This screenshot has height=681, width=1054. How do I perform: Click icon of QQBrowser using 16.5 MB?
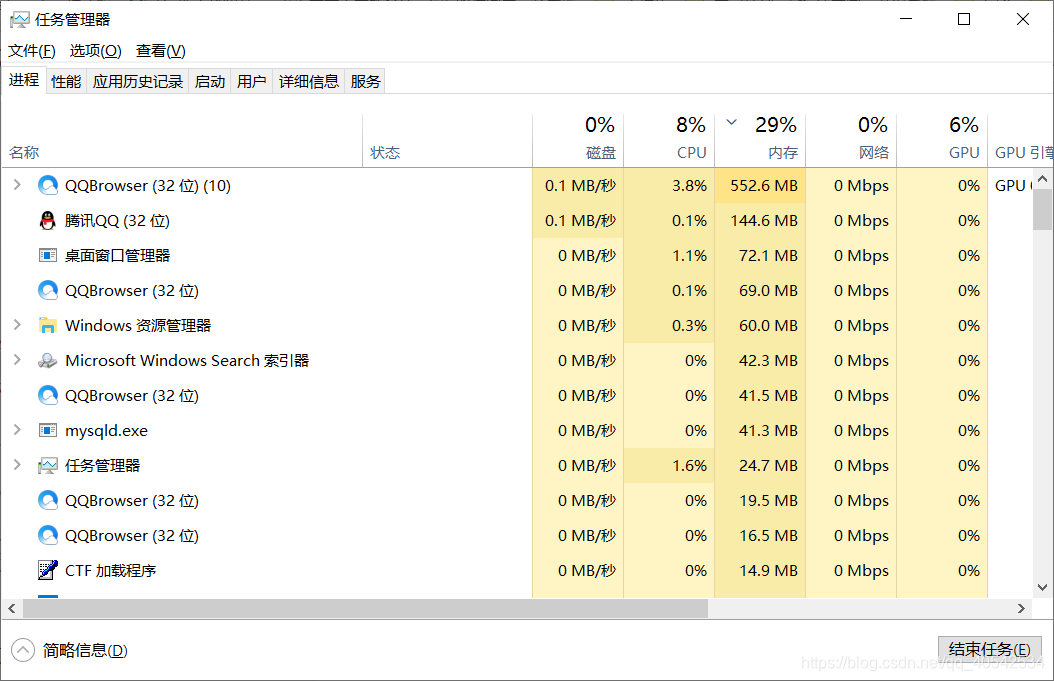tap(48, 535)
